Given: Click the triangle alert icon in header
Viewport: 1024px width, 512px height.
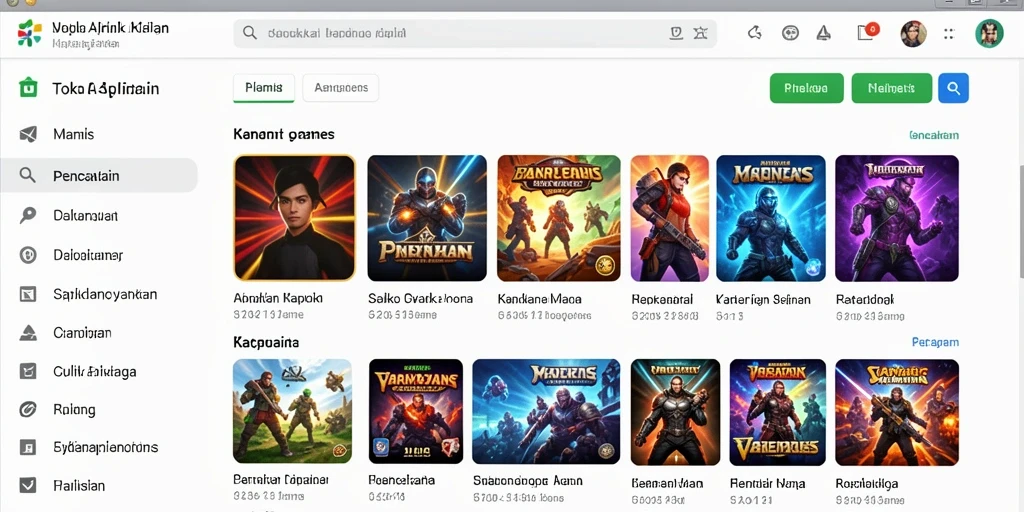Looking at the screenshot, I should pyautogui.click(x=824, y=33).
